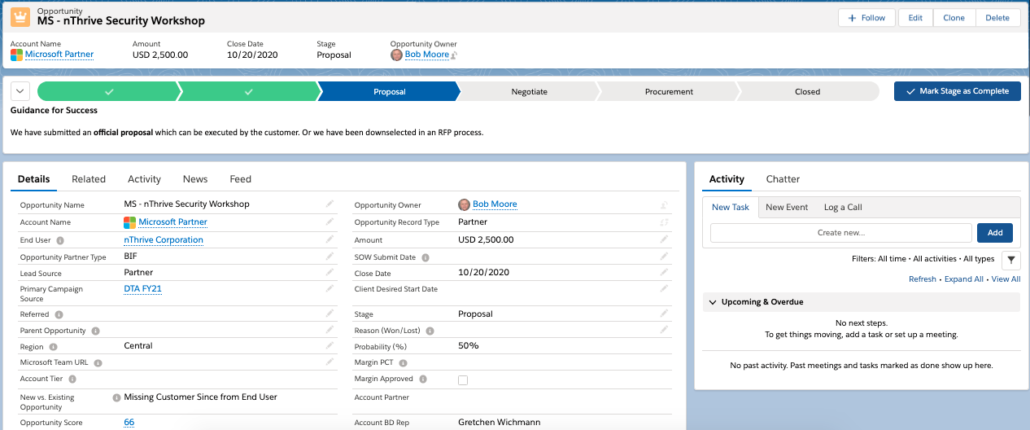
Task: Click pencil icon on Amount row
Action: tap(664, 240)
